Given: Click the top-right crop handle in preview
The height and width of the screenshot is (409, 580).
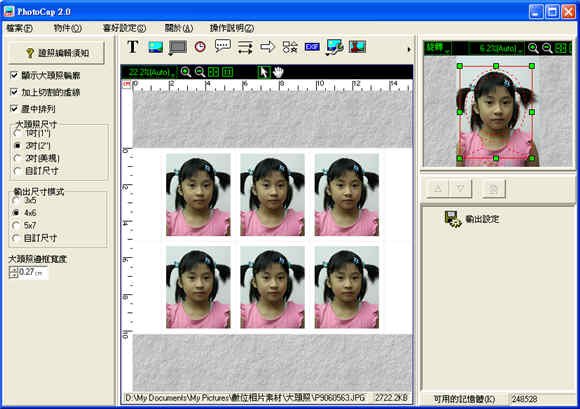Looking at the screenshot, I should 532,66.
